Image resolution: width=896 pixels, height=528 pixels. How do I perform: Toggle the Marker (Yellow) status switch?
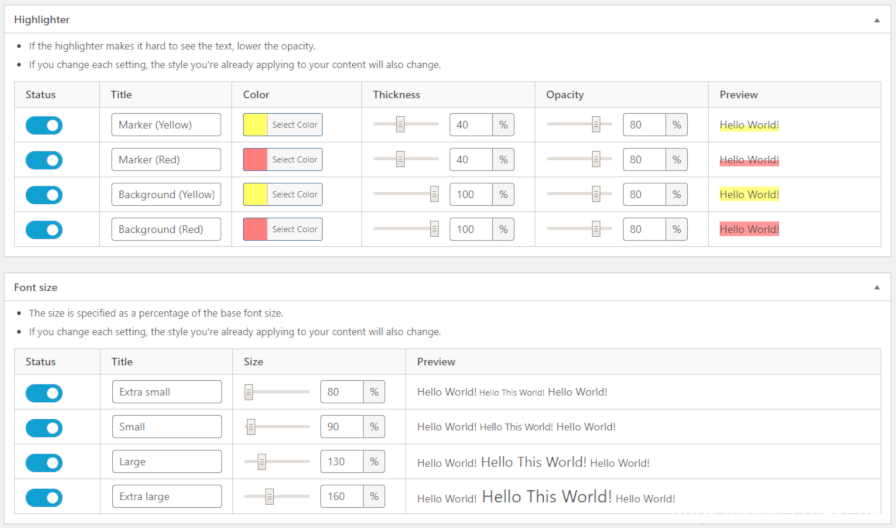(44, 125)
